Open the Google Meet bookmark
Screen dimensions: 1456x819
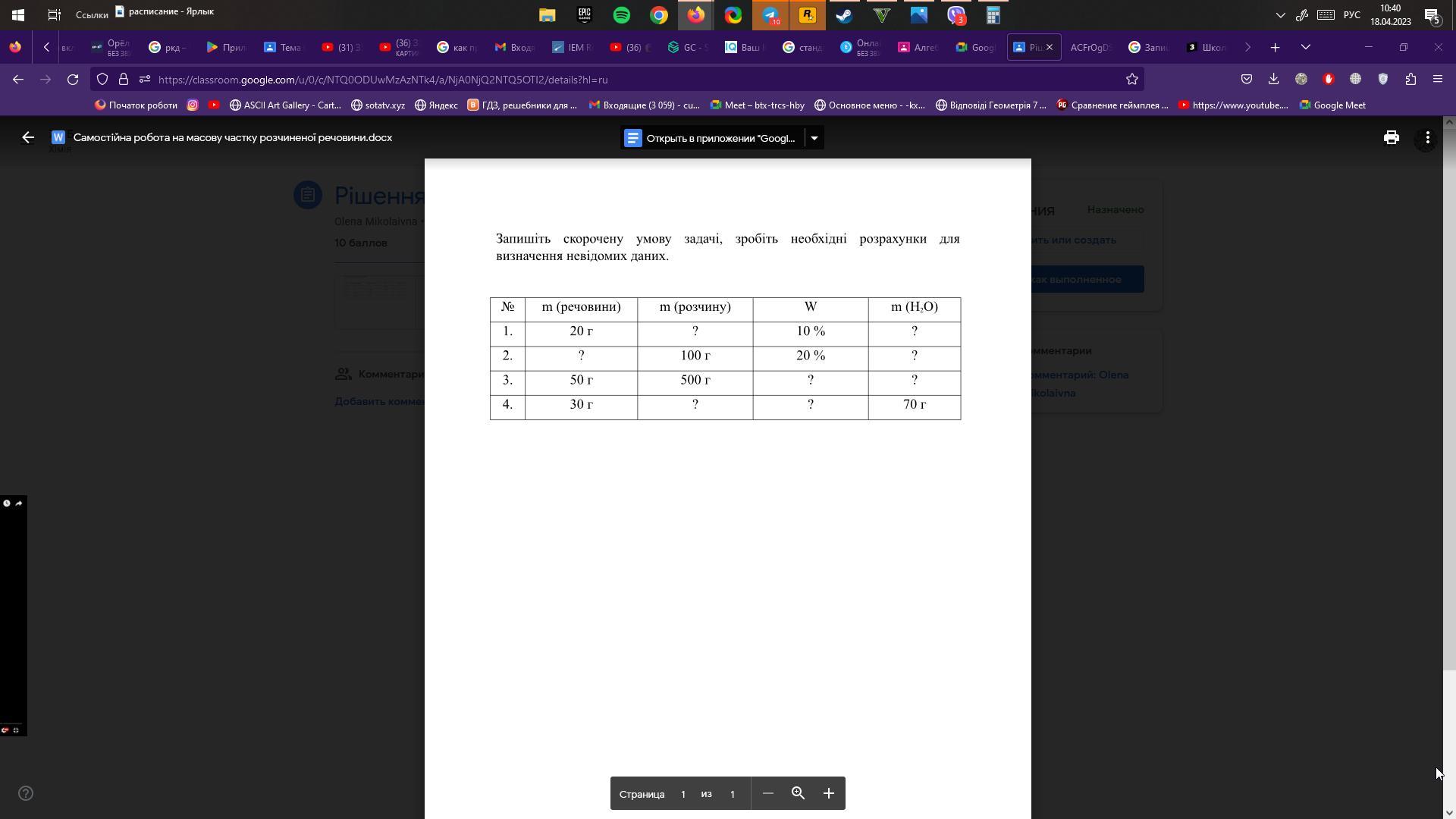point(1332,105)
